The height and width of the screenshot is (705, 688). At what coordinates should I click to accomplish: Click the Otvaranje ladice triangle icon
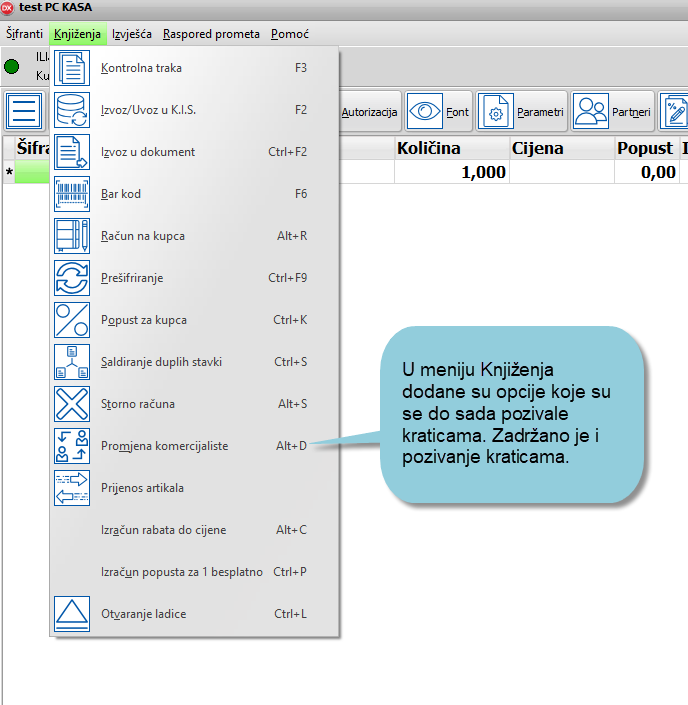coord(71,613)
